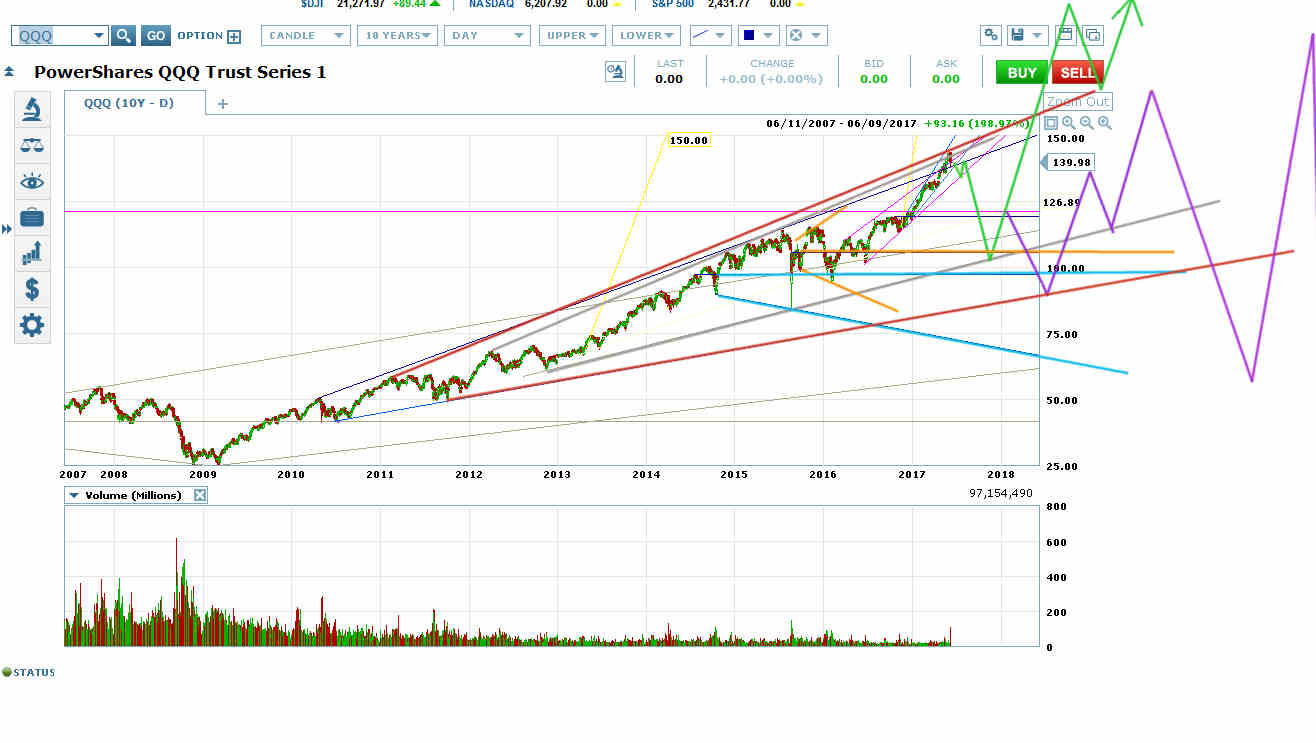1316x743 pixels.
Task: Click the QQQ symbol input field
Action: 53,36
